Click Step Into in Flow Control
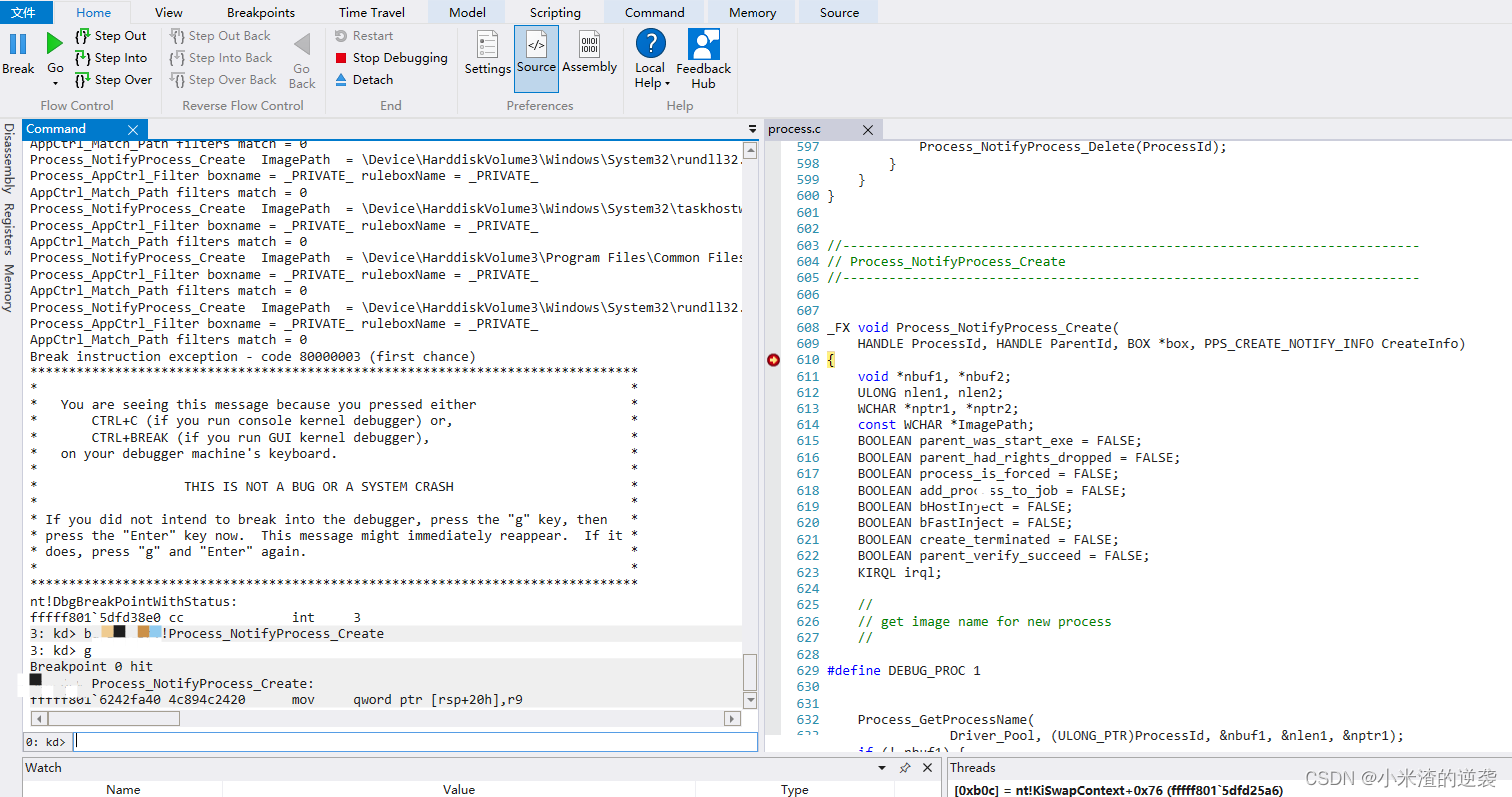The height and width of the screenshot is (797, 1512). pos(111,58)
